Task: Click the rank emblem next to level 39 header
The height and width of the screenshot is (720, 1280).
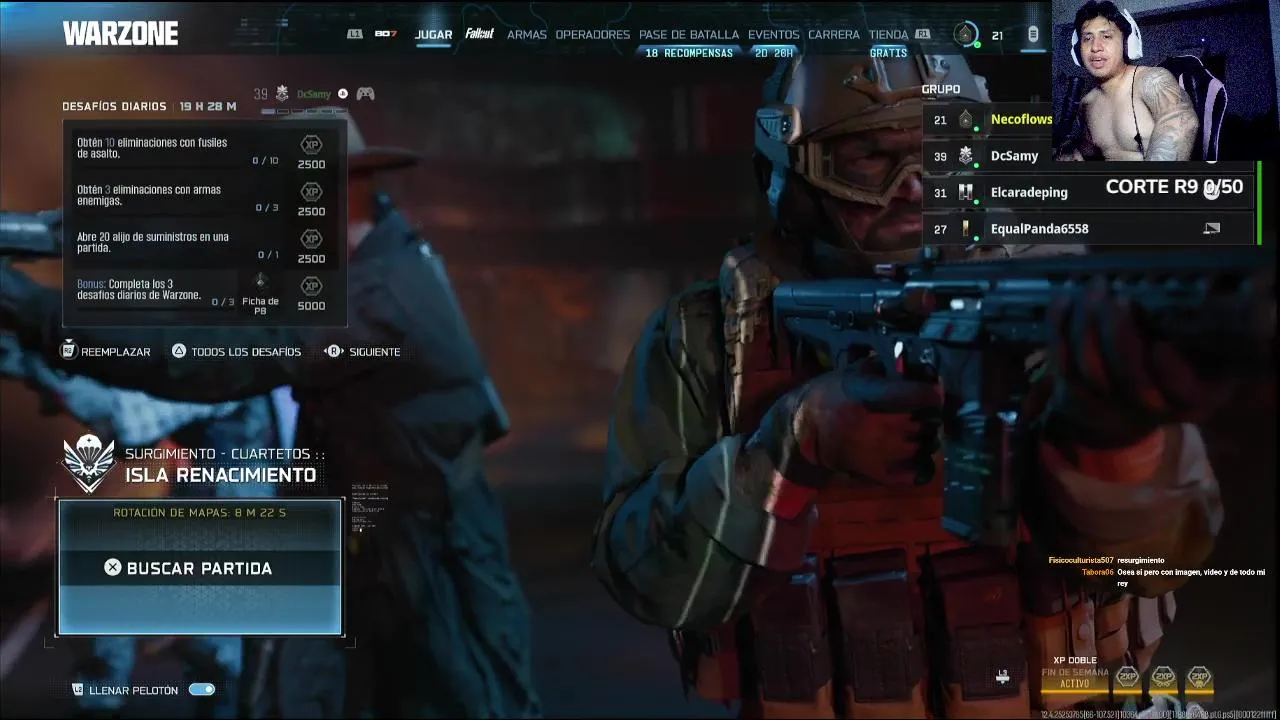Action: click(x=282, y=93)
